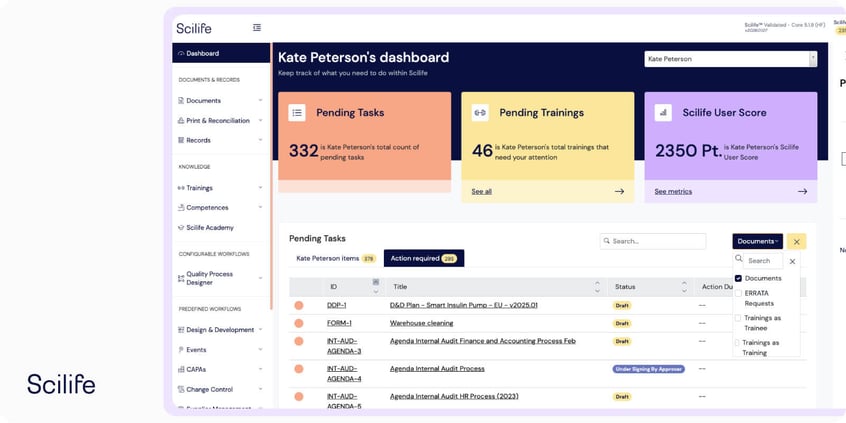Open the Kate Peterson user selector dropdown
This screenshot has height=423, width=846.
tap(731, 59)
